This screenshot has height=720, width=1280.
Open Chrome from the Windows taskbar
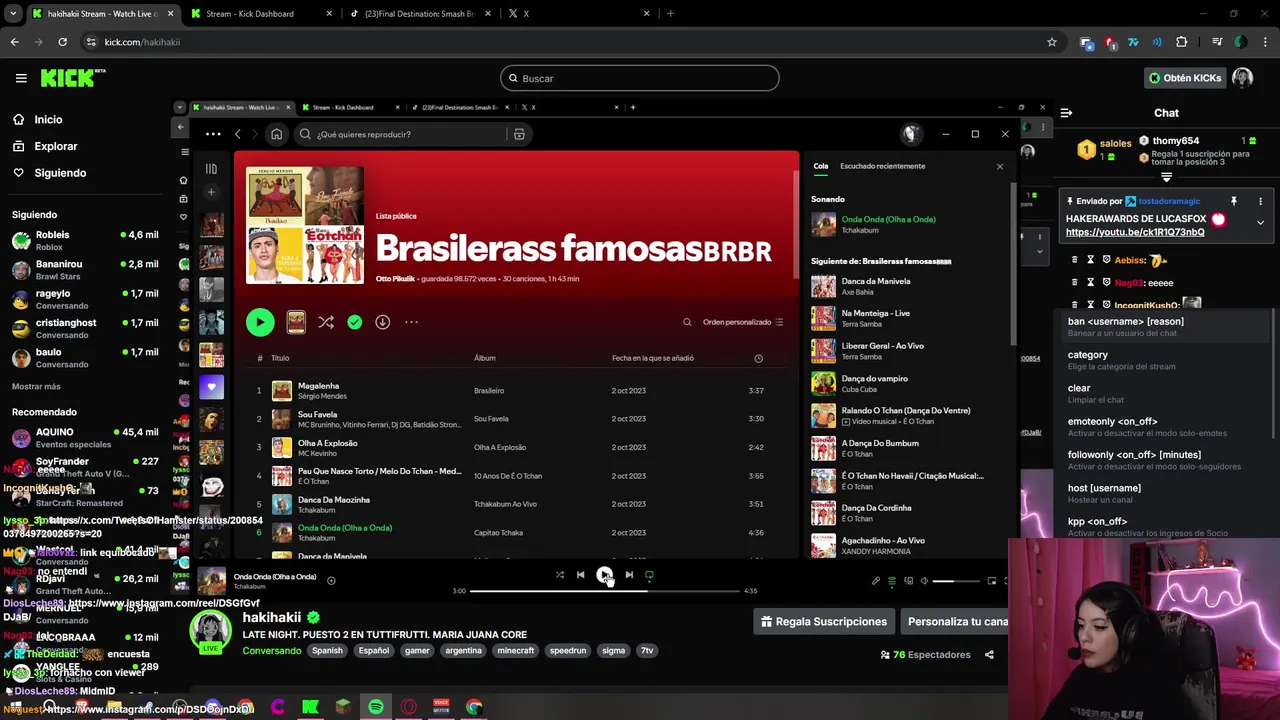(x=474, y=707)
